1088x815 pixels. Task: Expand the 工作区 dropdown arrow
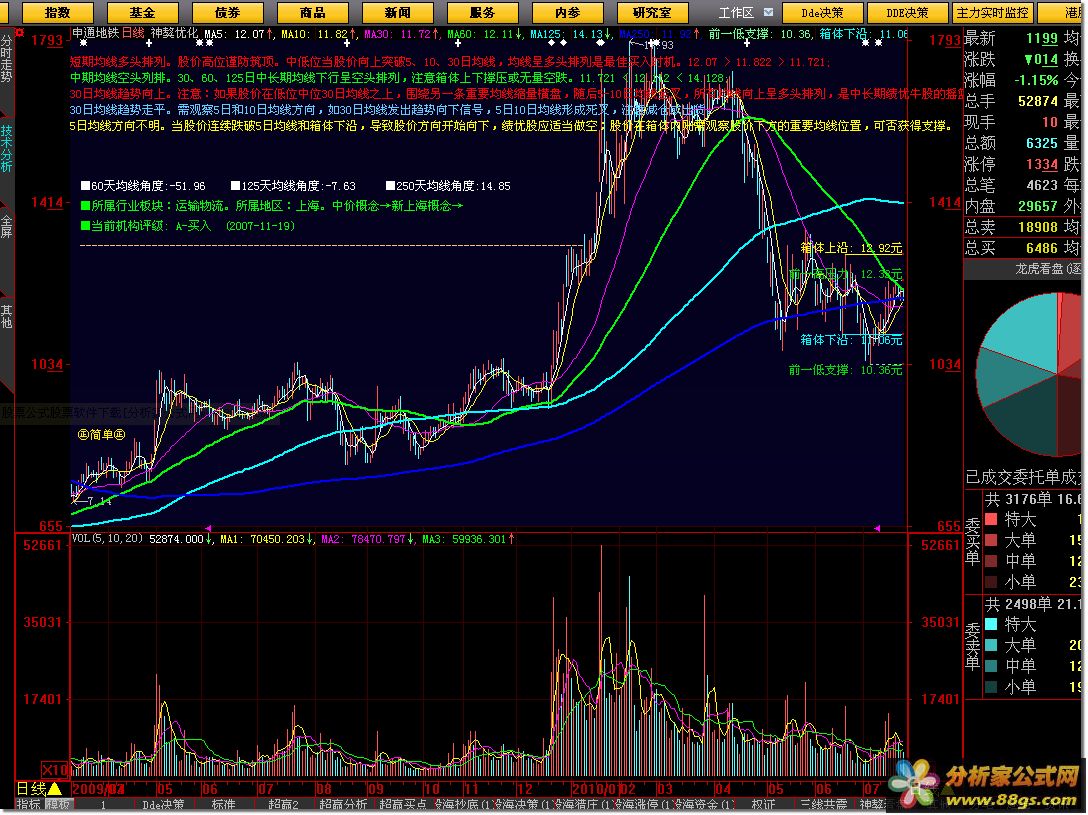(768, 12)
